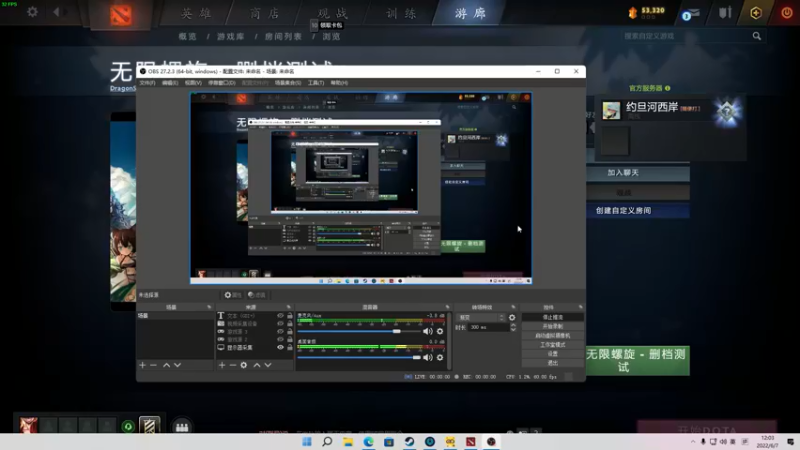This screenshot has height=450, width=800.
Task: Select the 场景 scene in OBS
Action: (x=175, y=316)
